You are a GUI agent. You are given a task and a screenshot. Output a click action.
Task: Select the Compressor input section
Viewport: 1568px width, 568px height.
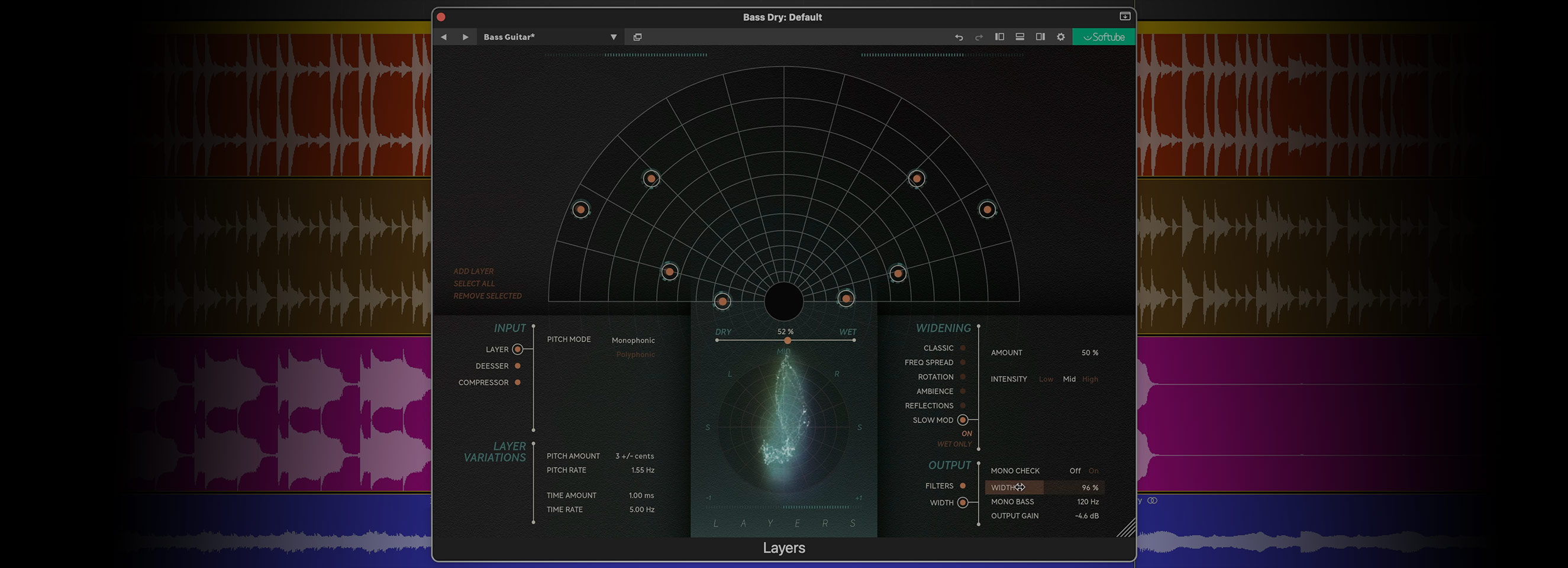pyautogui.click(x=517, y=382)
